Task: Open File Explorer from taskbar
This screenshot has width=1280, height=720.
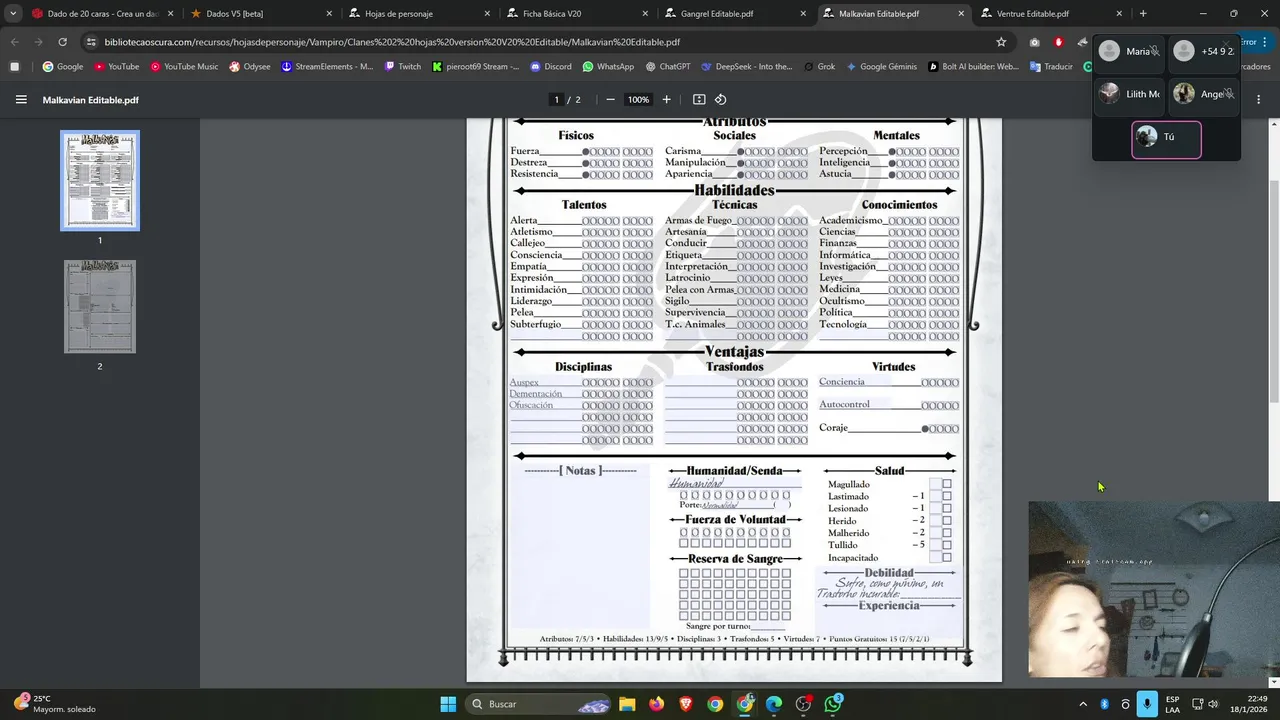Action: (x=627, y=704)
